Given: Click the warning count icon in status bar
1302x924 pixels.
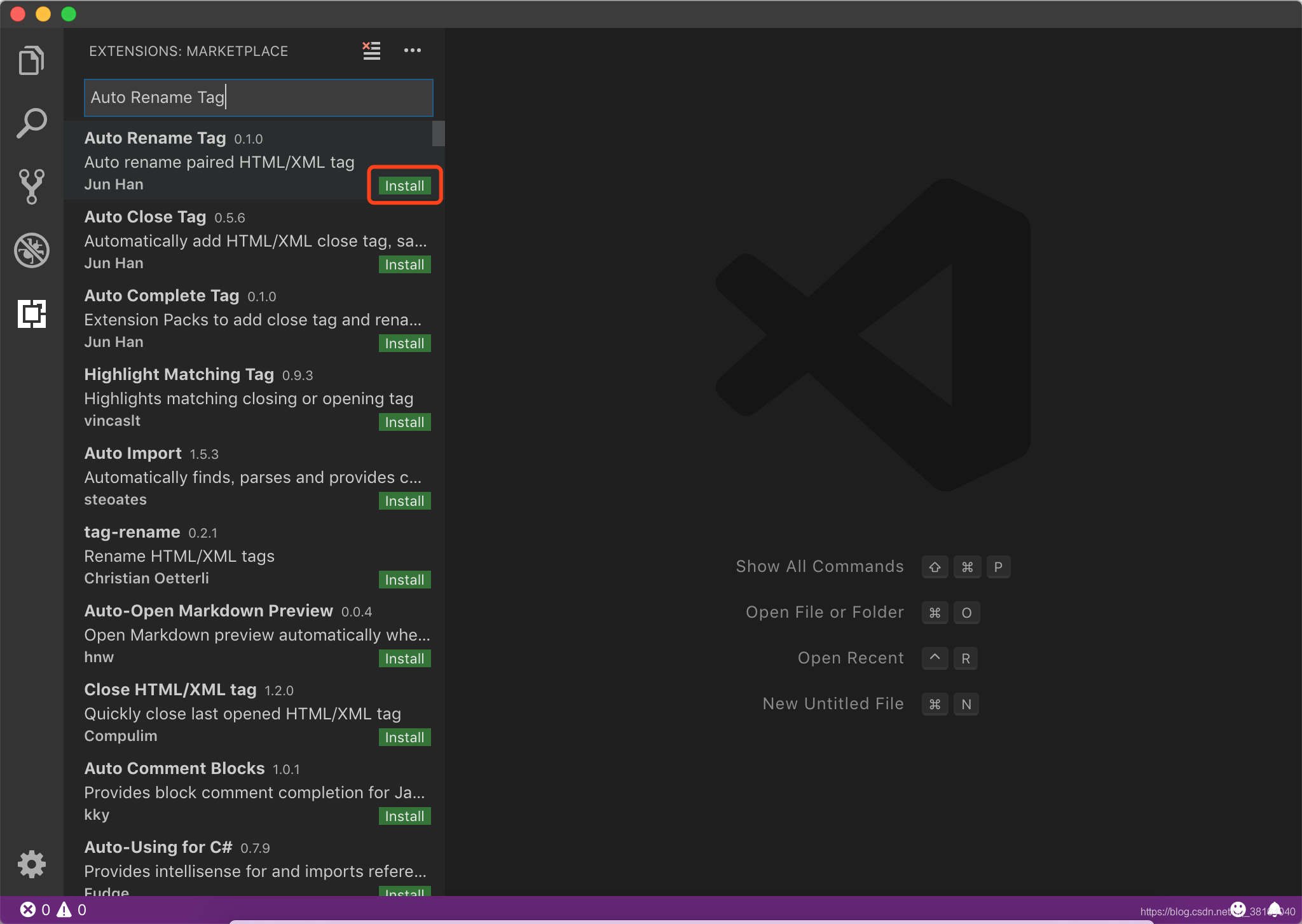Looking at the screenshot, I should click(64, 910).
